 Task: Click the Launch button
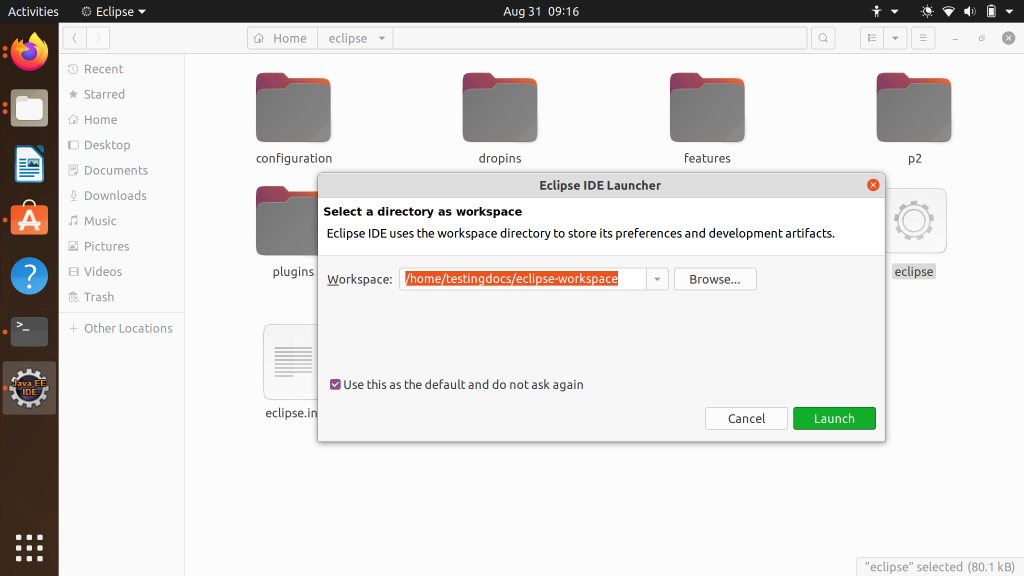pyautogui.click(x=834, y=419)
